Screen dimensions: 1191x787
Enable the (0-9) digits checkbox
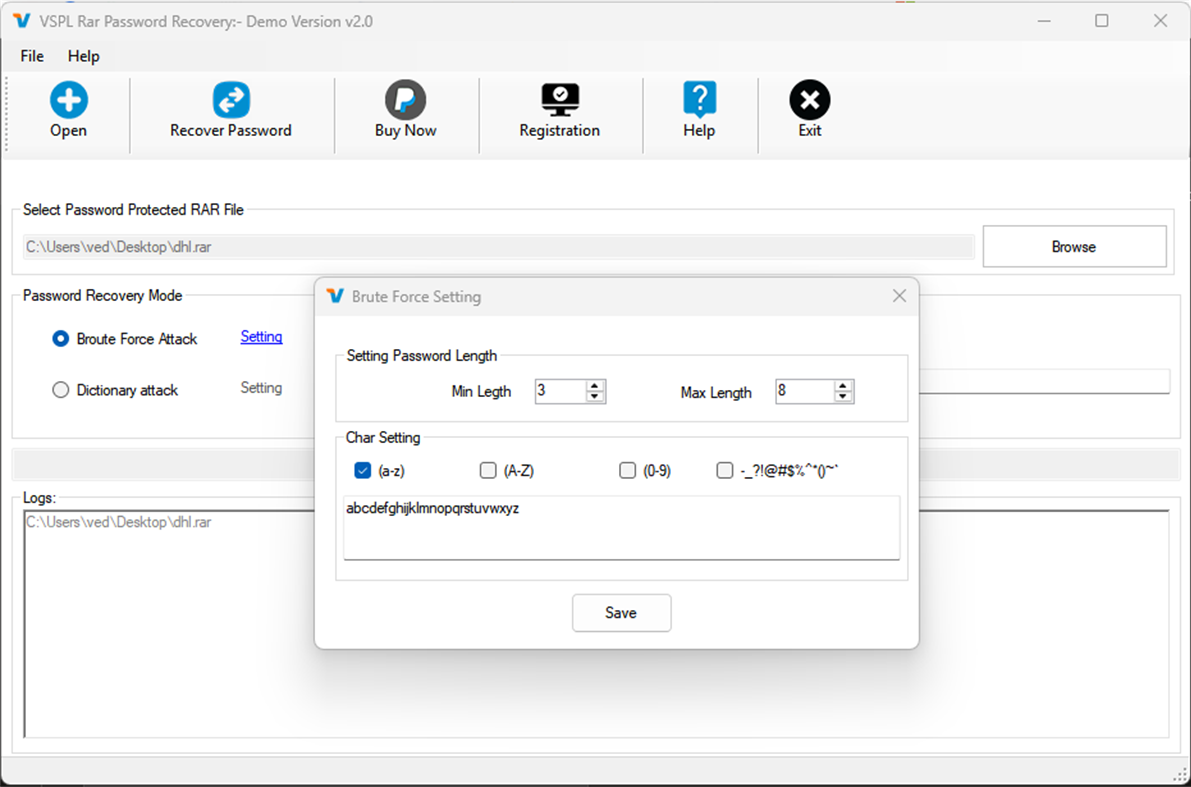pos(627,470)
